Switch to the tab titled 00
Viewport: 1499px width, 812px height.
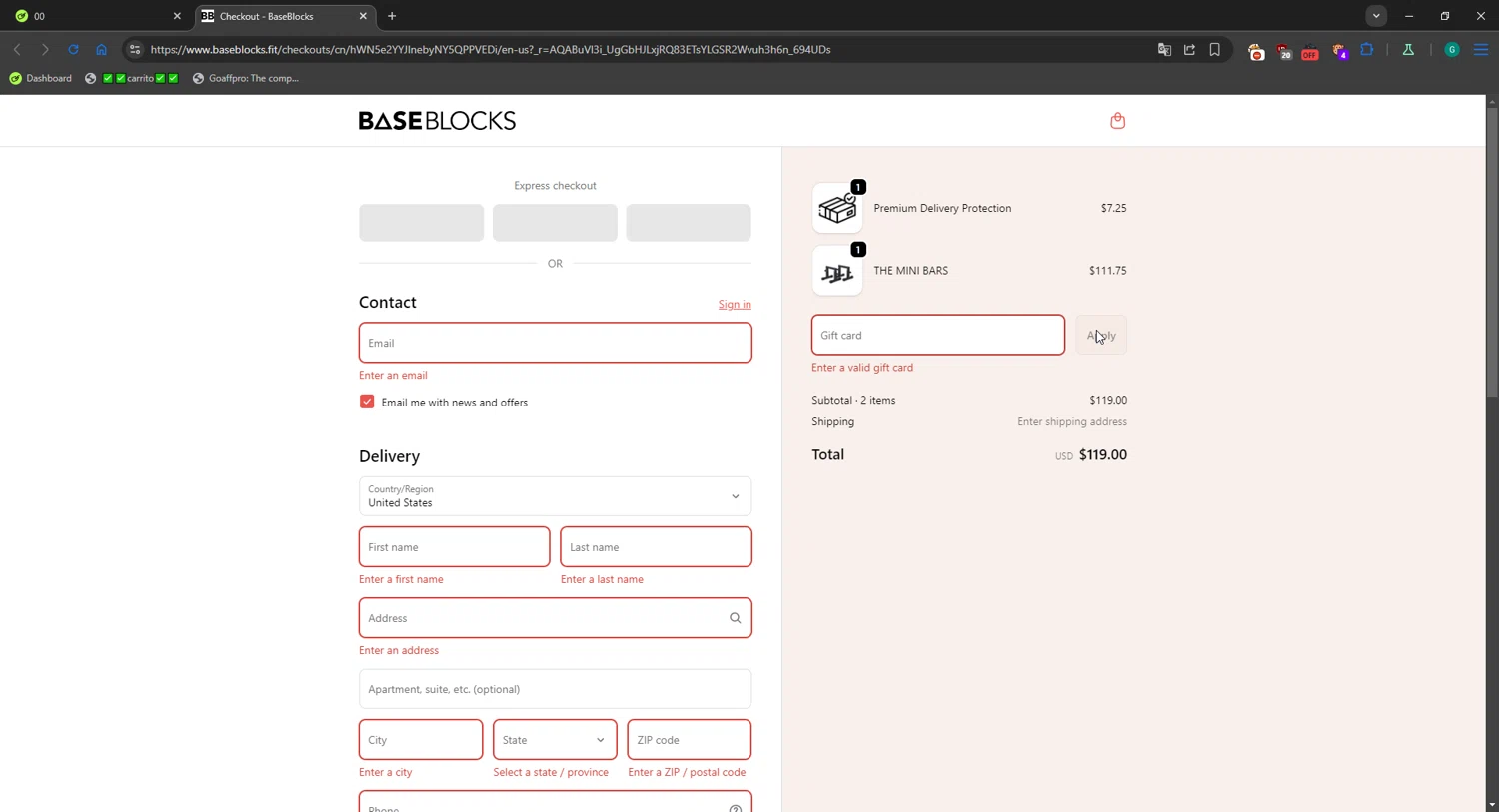(x=95, y=16)
